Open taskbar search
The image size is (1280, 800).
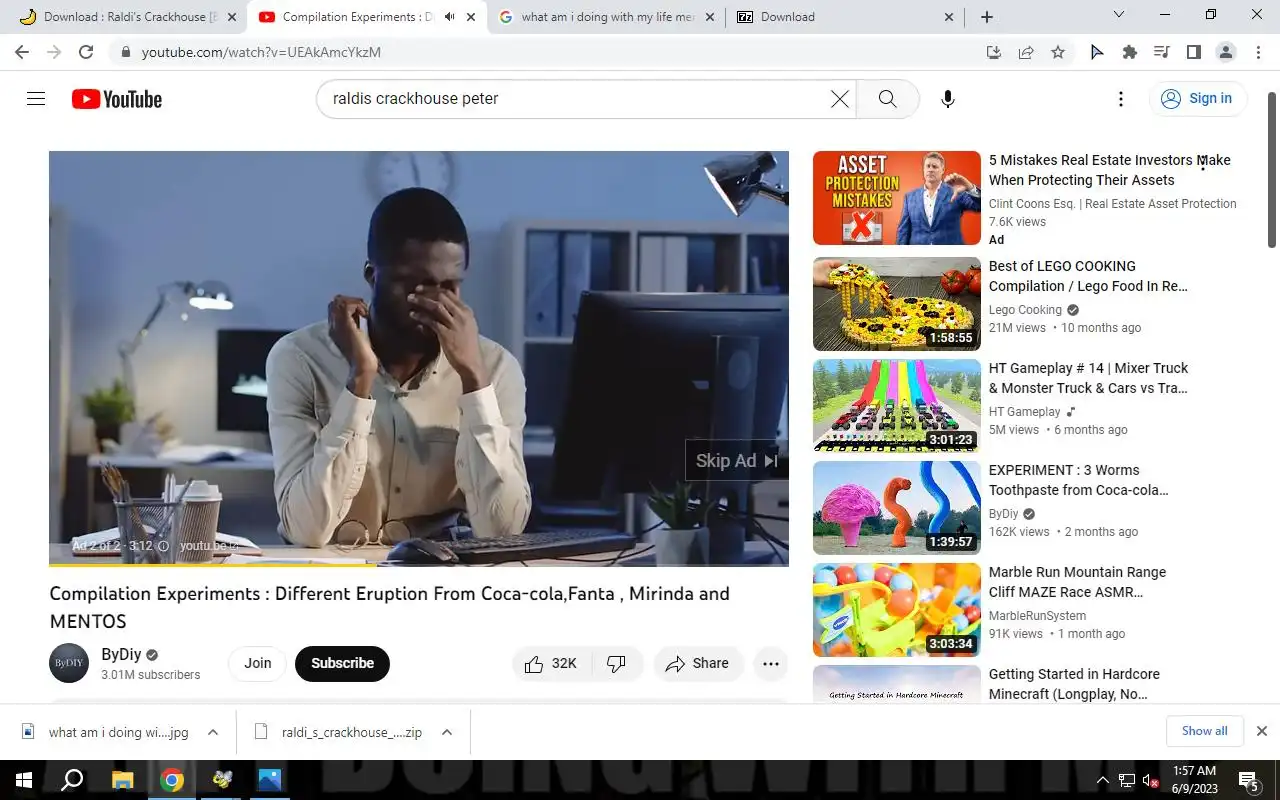[x=72, y=780]
